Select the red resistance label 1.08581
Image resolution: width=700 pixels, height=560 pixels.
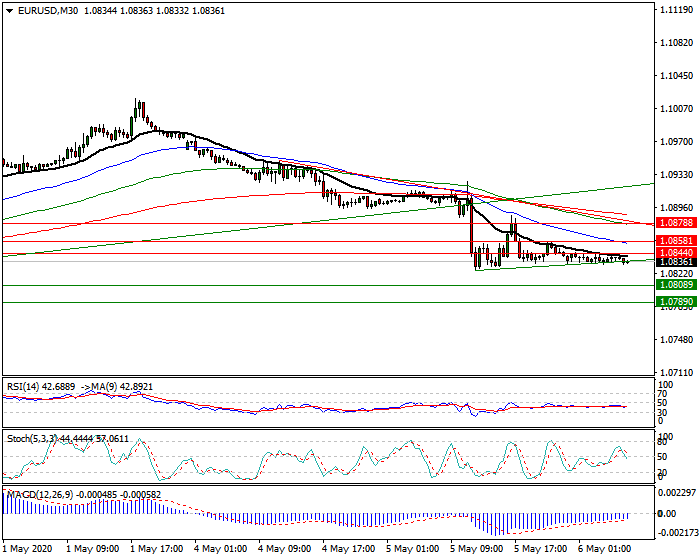(676, 241)
